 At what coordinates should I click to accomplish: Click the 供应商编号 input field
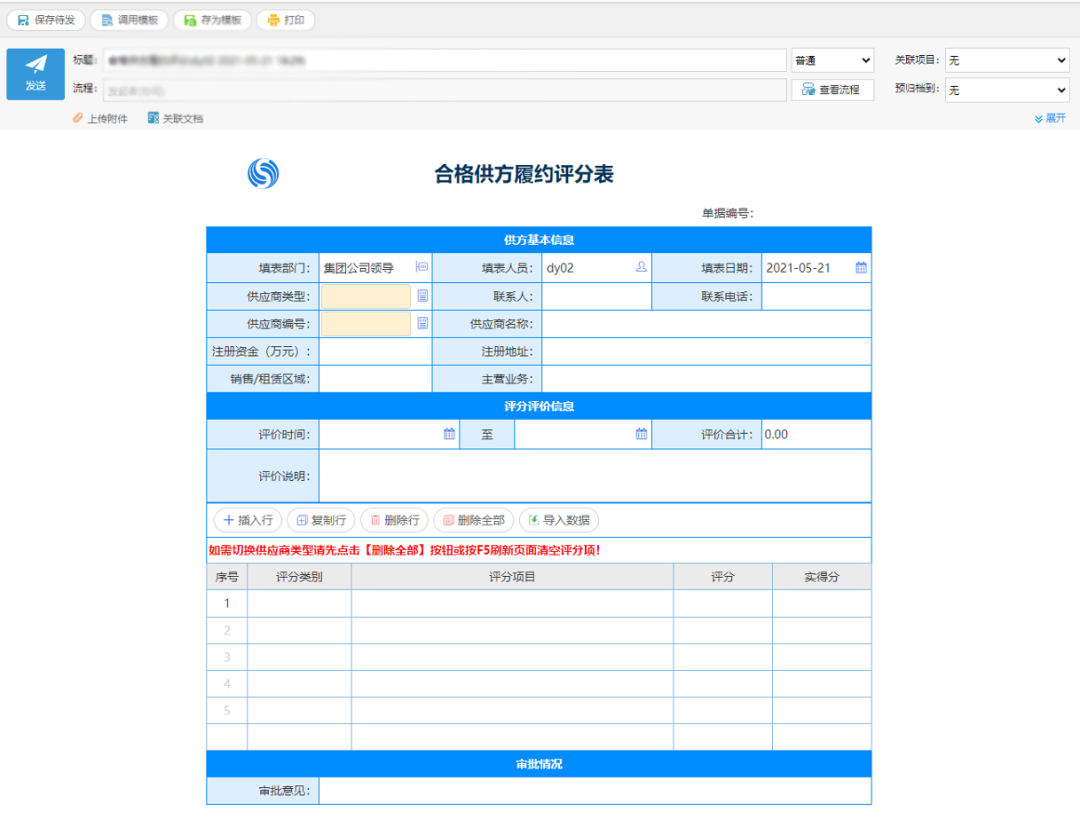(x=366, y=324)
